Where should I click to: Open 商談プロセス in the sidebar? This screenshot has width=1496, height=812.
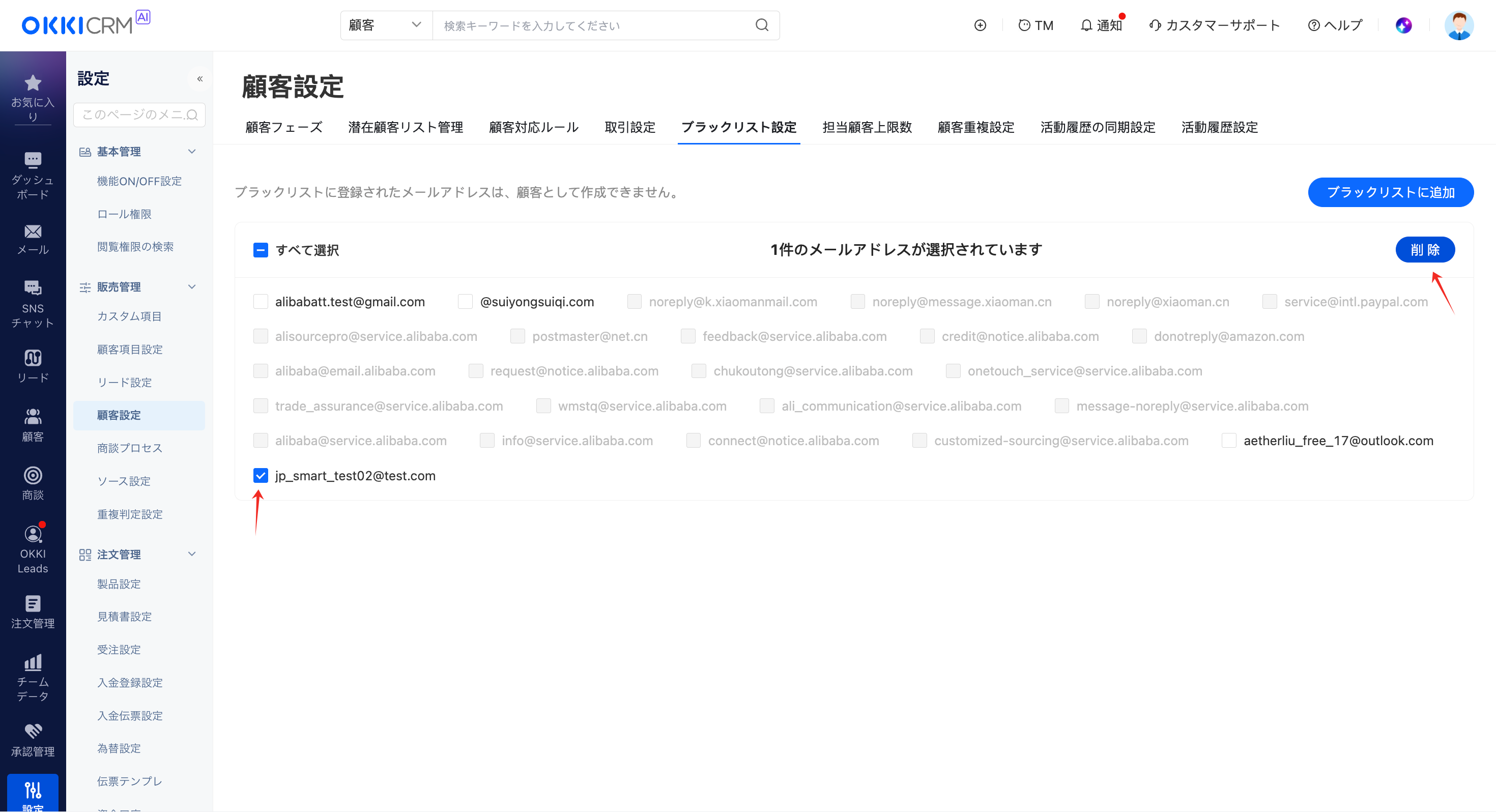[130, 448]
